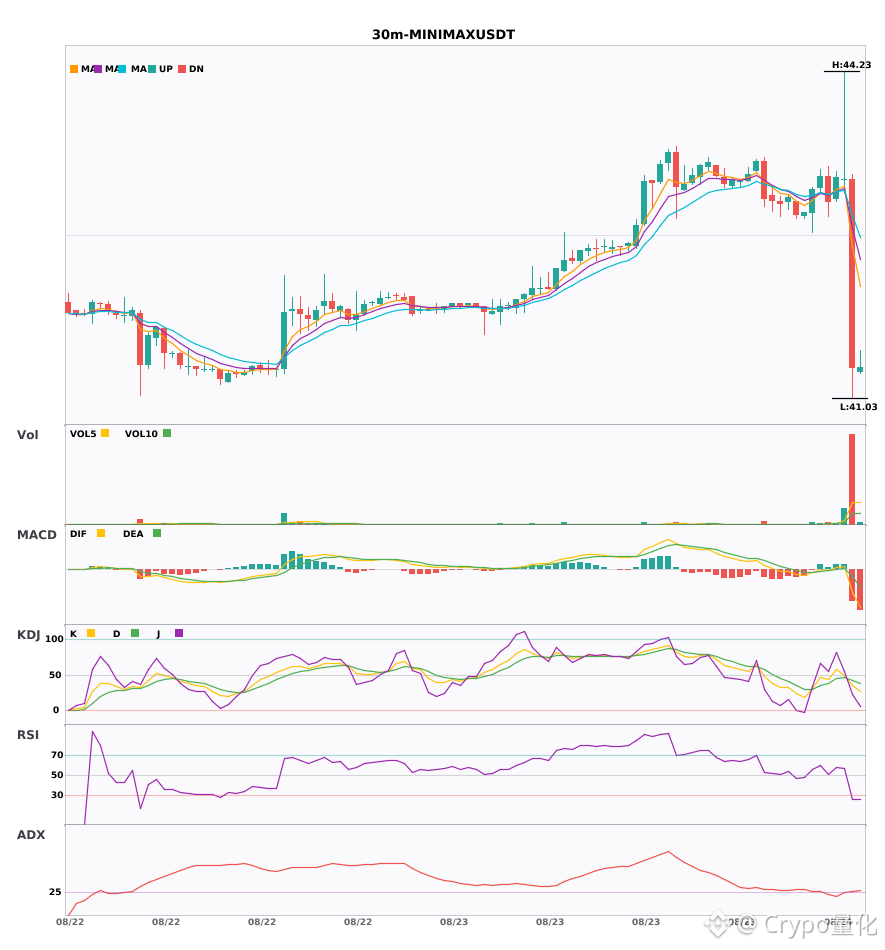Image resolution: width=885 pixels, height=950 pixels.
Task: Click the H:44.23 high price label
Action: pos(851,65)
